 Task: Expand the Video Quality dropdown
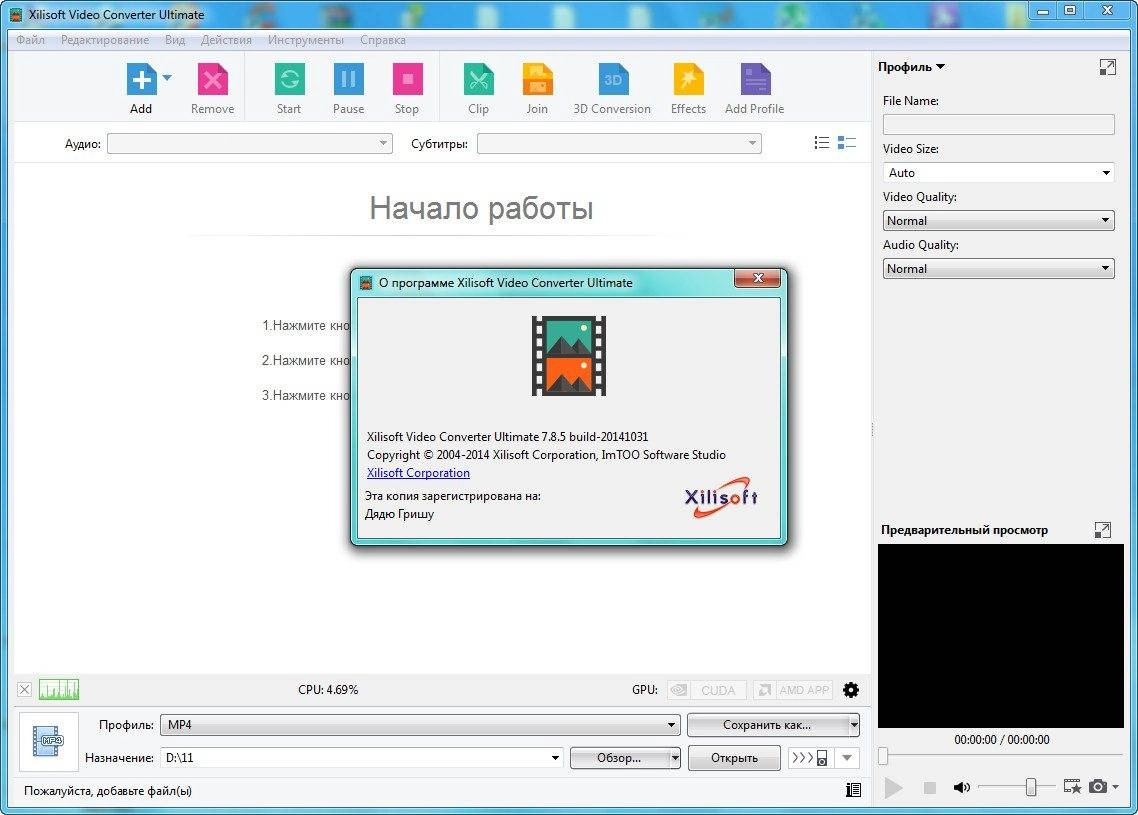(x=999, y=221)
